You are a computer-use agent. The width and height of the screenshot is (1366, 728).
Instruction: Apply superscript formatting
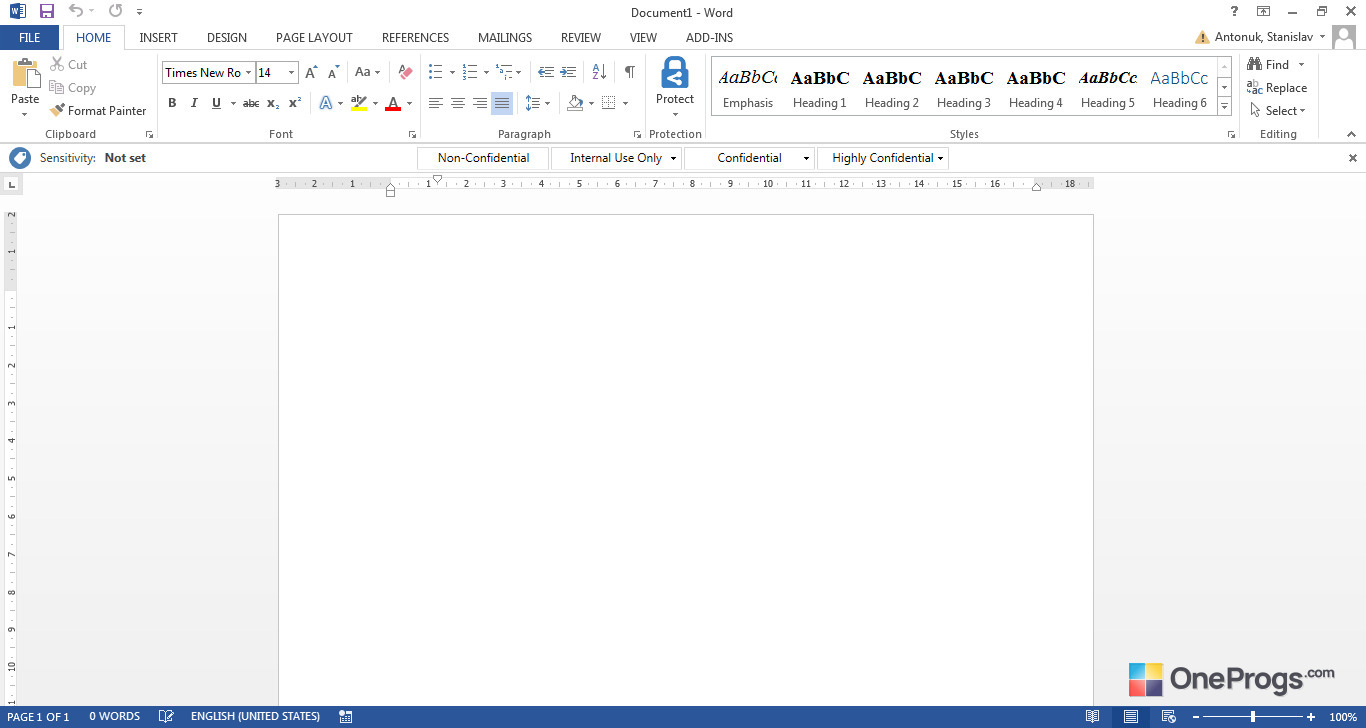295,103
